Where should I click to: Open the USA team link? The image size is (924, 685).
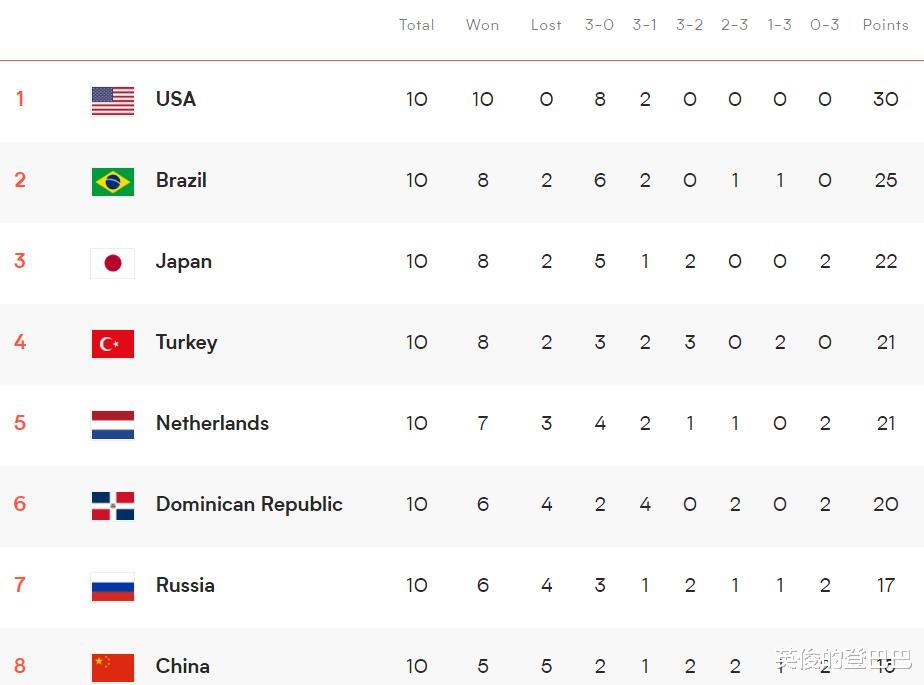[x=176, y=99]
